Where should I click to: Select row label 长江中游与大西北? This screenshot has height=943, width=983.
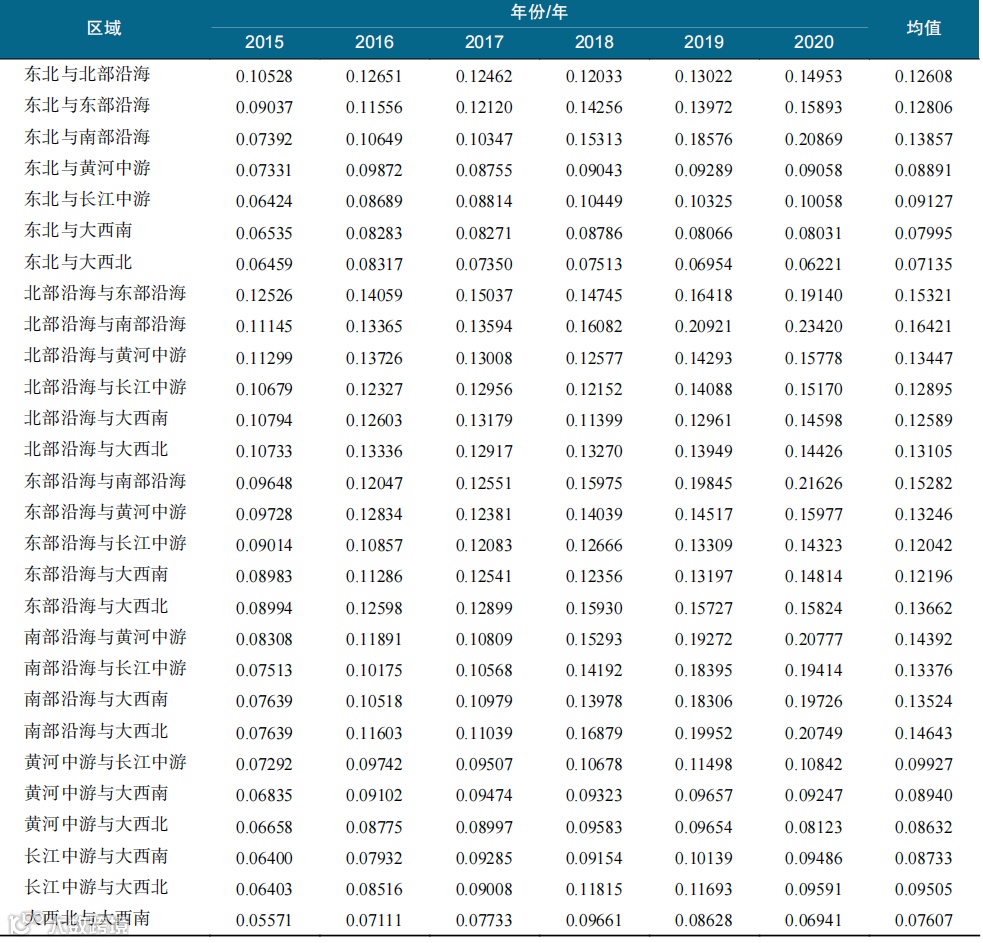tap(97, 887)
